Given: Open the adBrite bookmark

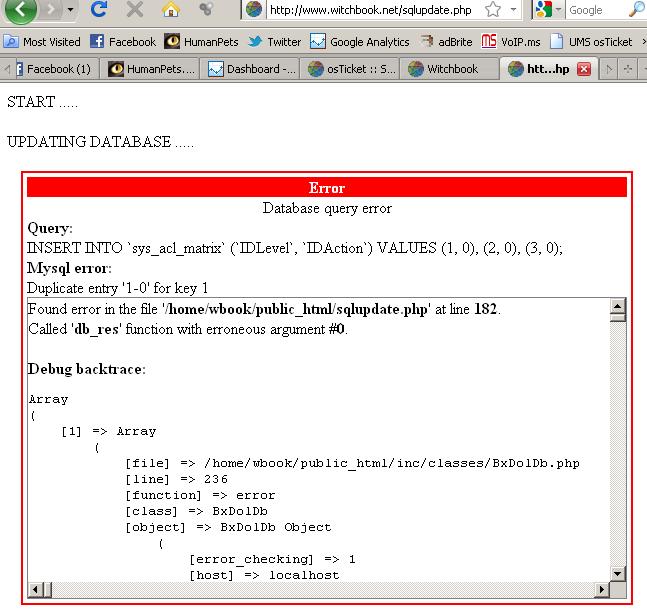Looking at the screenshot, I should [x=446, y=42].
